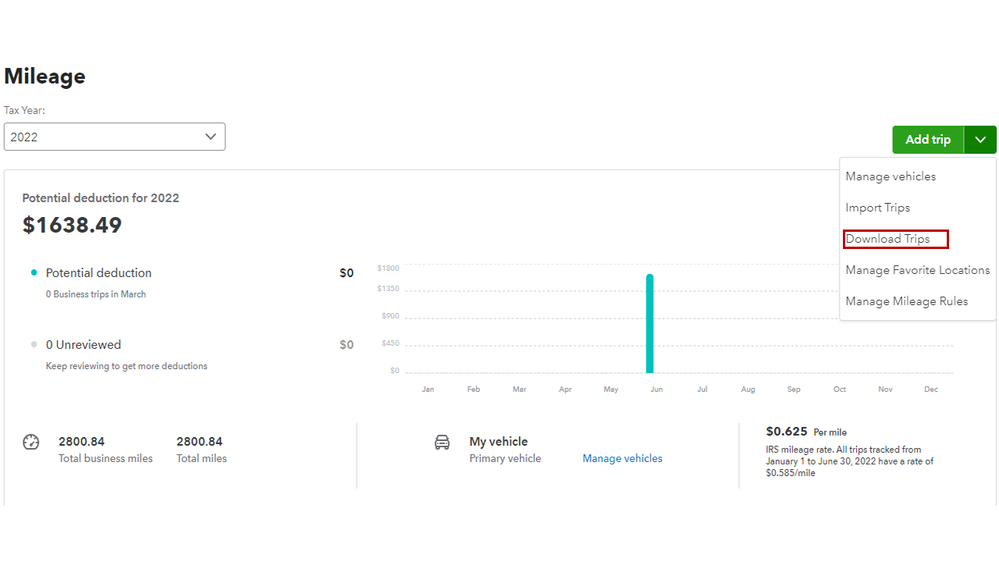Click the Total miles value
Image resolution: width=999 pixels, height=562 pixels.
(x=199, y=441)
